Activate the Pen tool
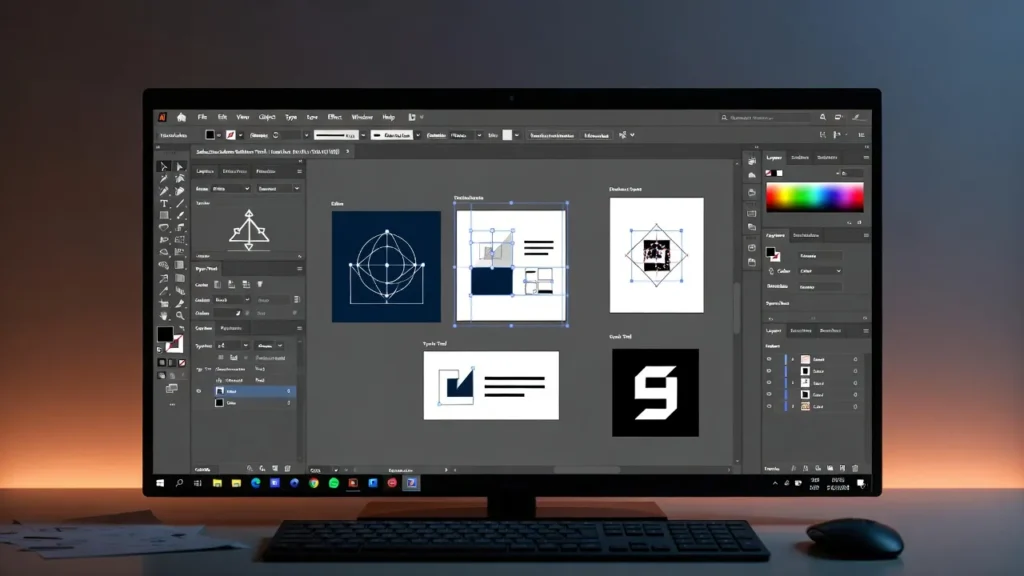This screenshot has width=1024, height=576. [165, 177]
